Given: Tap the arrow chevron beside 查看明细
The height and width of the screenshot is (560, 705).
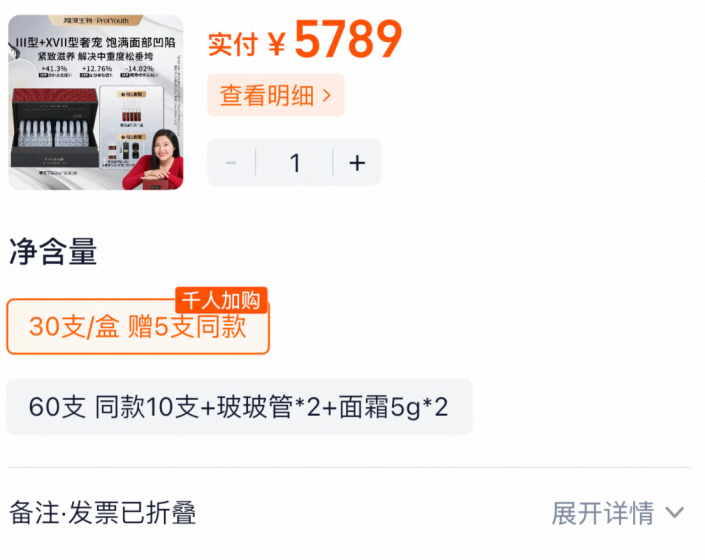Looking at the screenshot, I should click(x=327, y=95).
